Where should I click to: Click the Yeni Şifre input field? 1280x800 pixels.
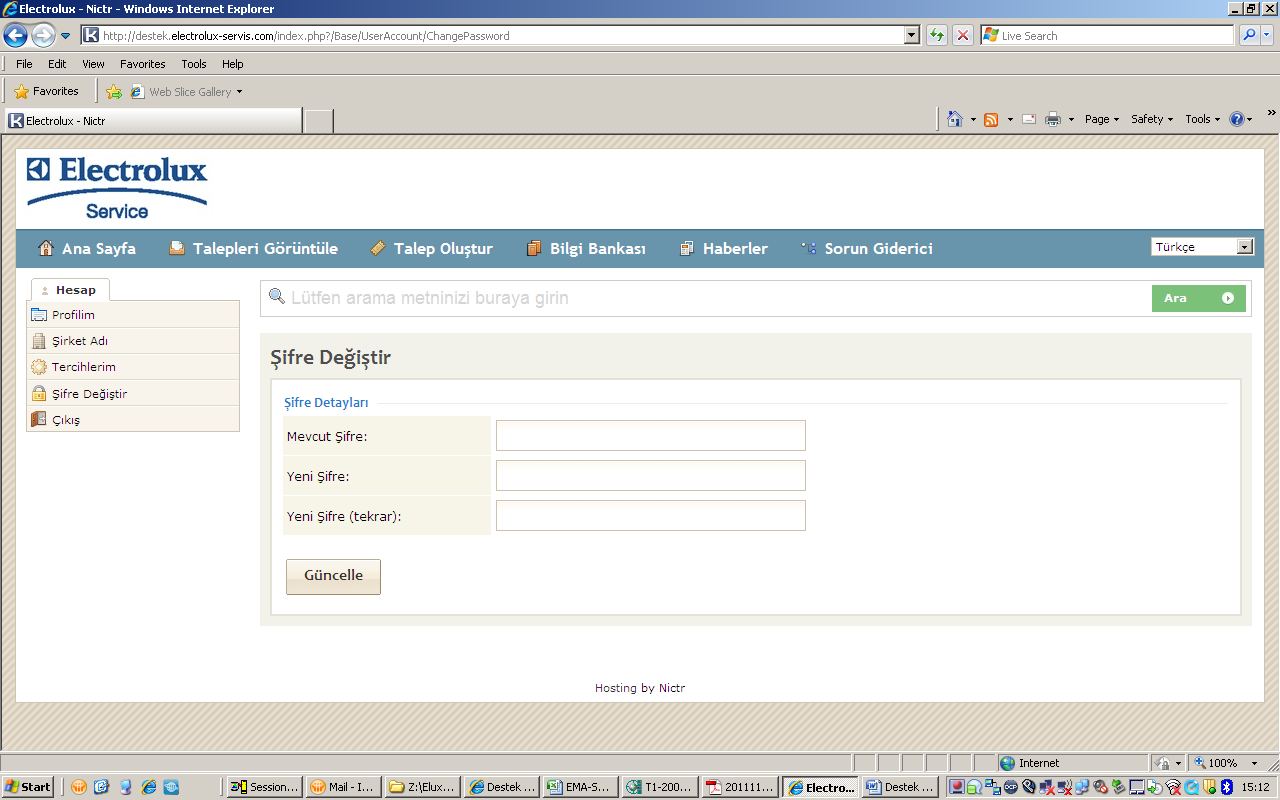651,476
